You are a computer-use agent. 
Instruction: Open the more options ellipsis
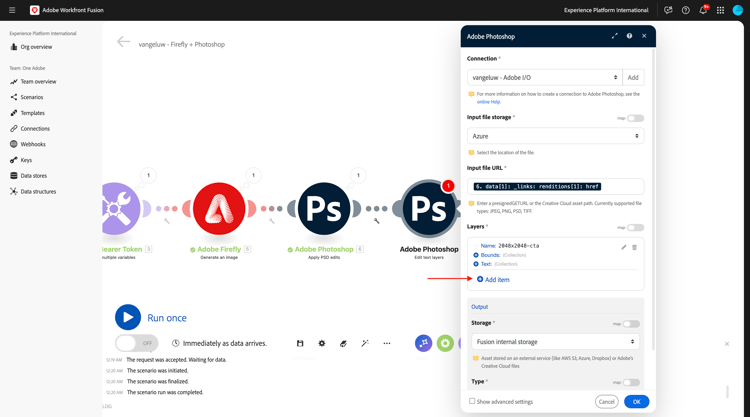(x=386, y=343)
